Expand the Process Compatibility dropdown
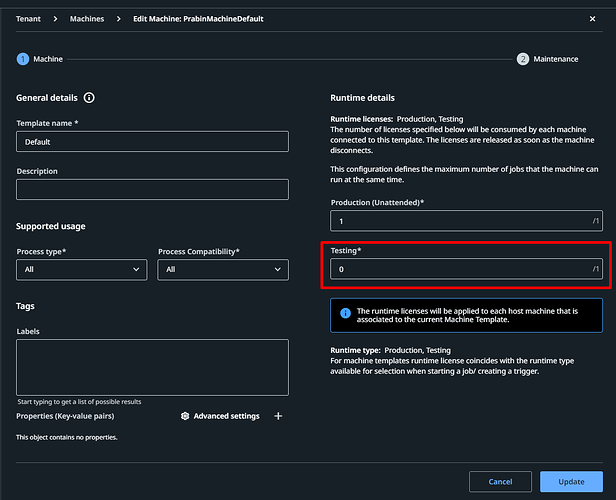616x500 pixels. click(223, 269)
